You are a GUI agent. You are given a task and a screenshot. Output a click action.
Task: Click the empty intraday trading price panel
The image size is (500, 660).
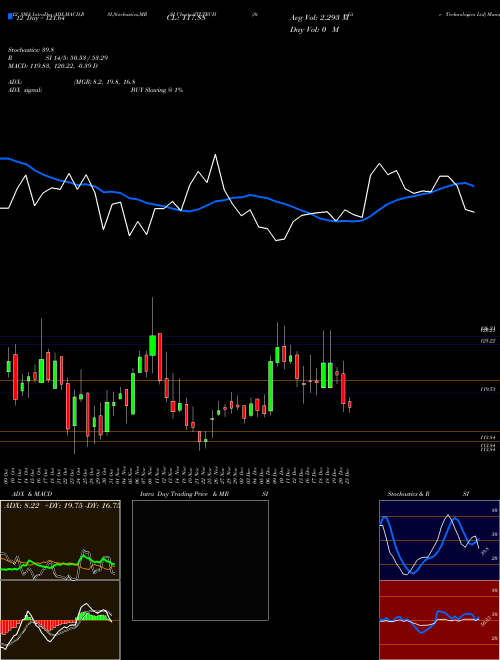point(200,560)
